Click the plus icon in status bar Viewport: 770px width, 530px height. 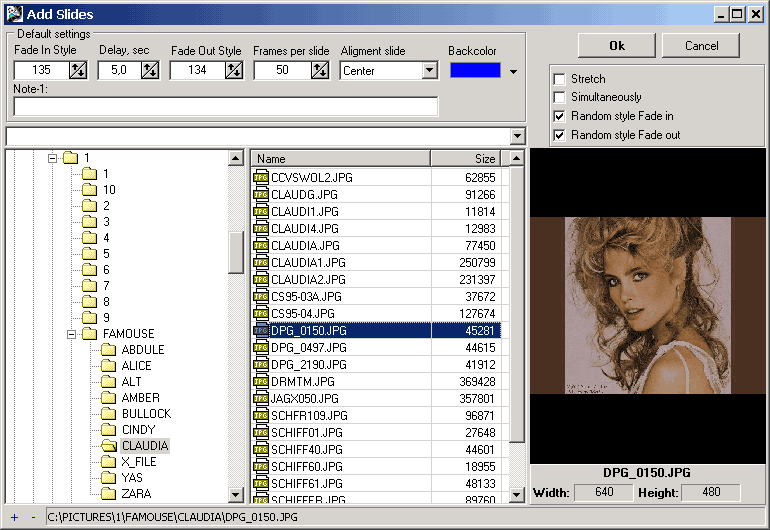[14, 517]
